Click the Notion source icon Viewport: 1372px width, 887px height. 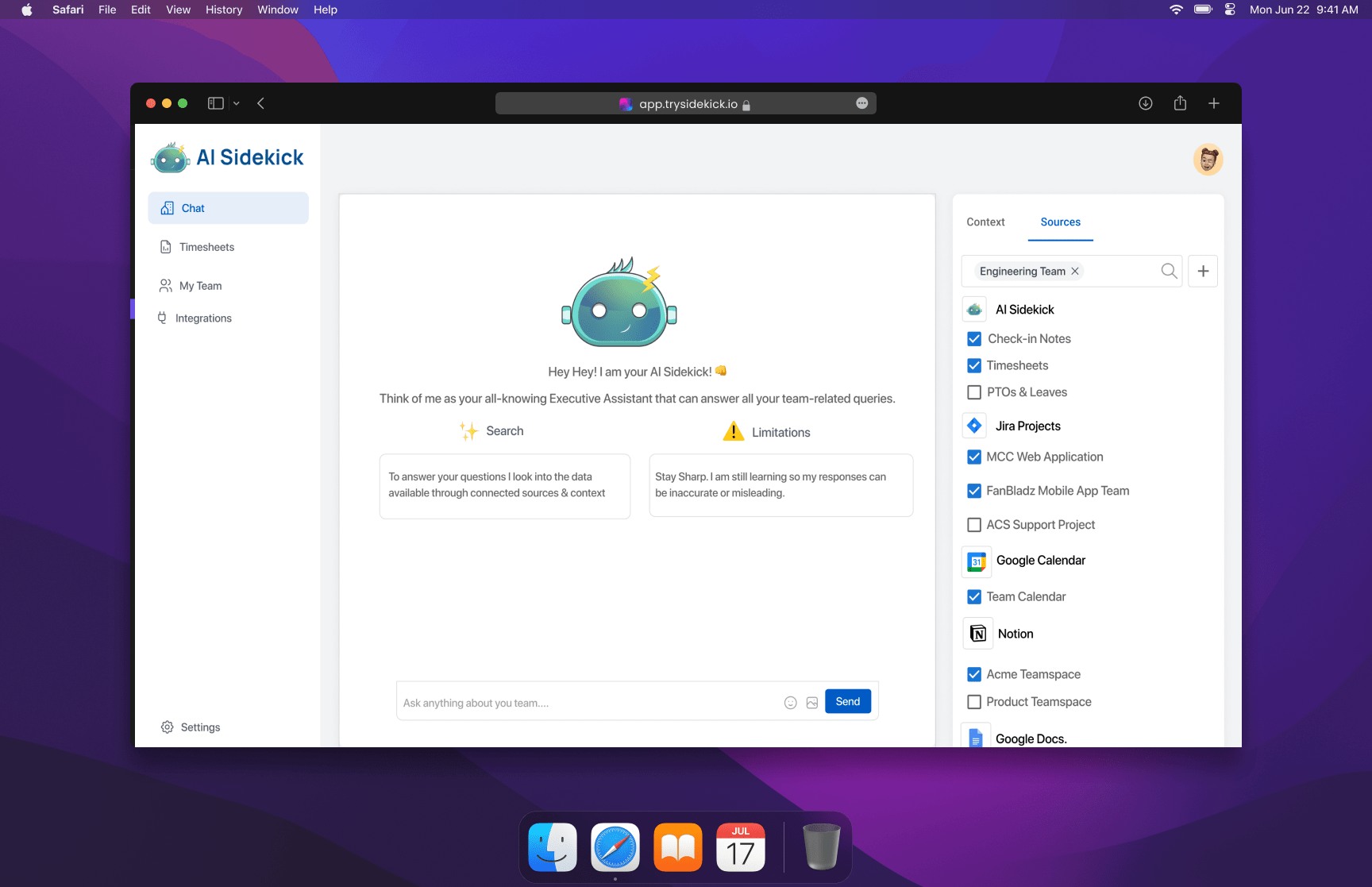(978, 634)
